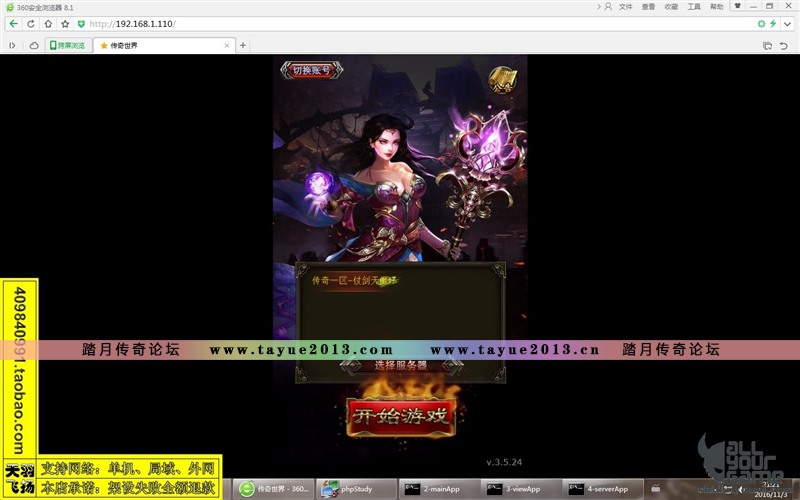Viewport: 800px width, 500px height.
Task: Open the 文件 menu
Action: [626, 7]
